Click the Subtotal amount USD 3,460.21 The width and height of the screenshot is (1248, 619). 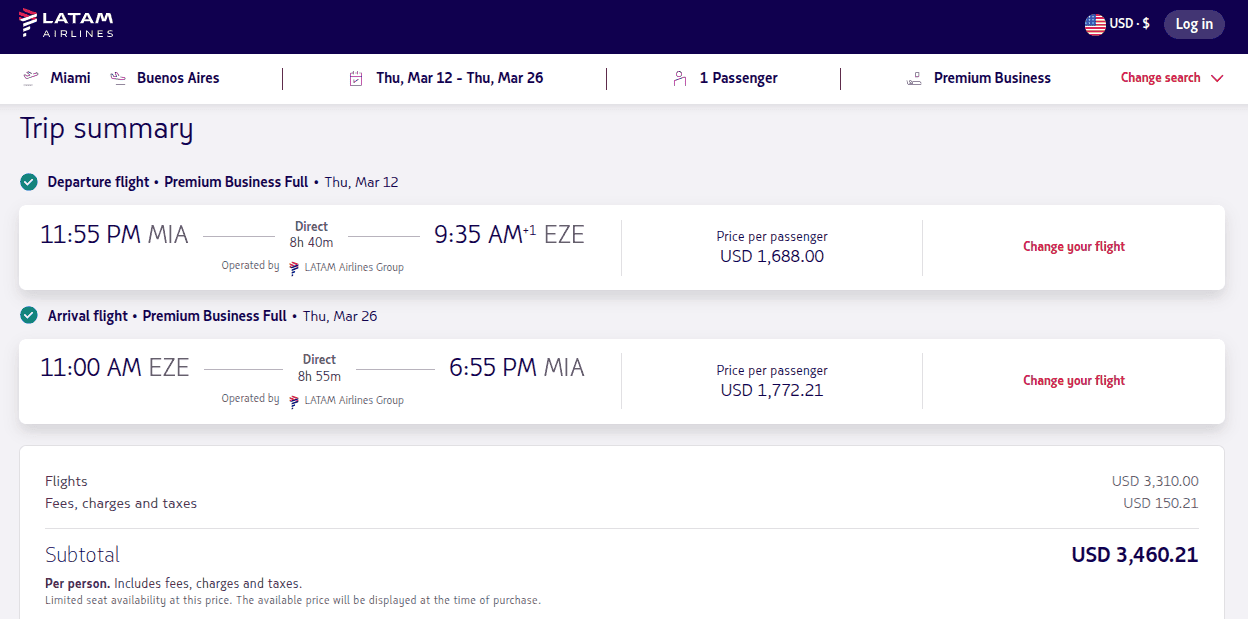1134,554
